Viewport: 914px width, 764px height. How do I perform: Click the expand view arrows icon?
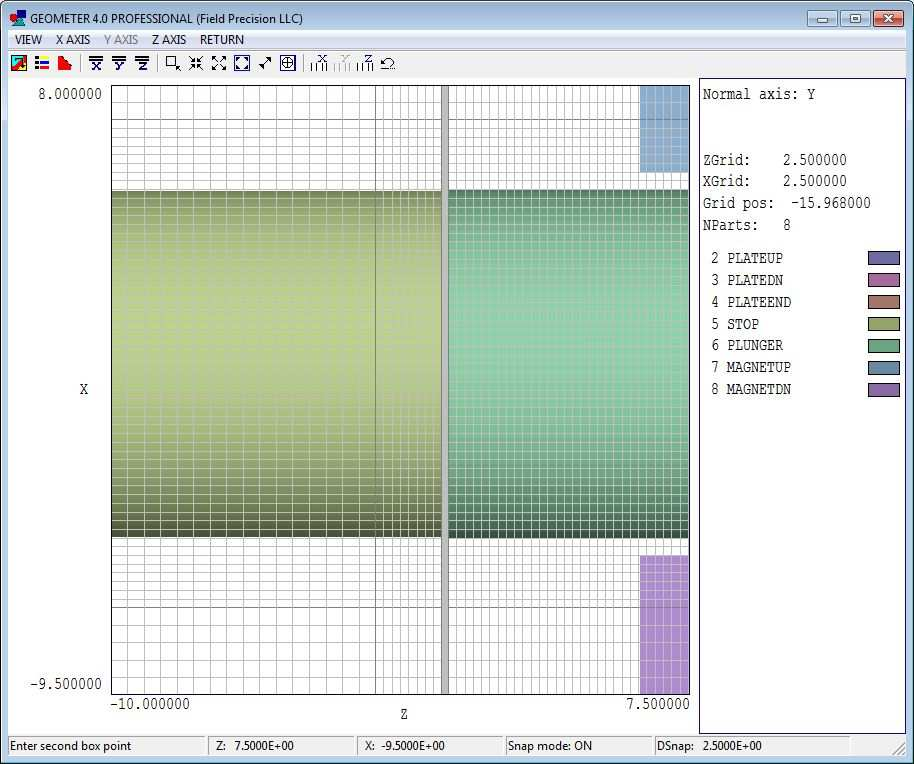click(219, 63)
